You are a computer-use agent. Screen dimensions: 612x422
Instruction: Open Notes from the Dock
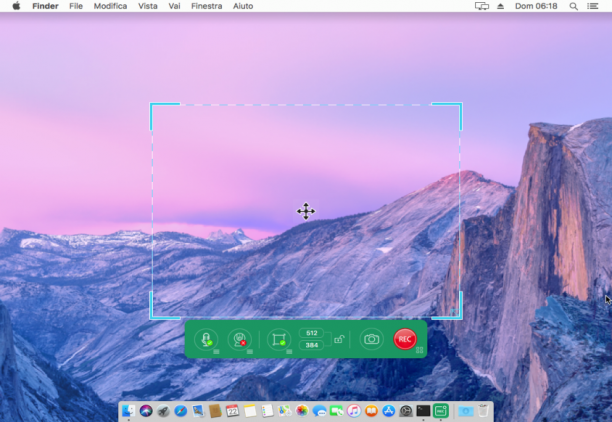pyautogui.click(x=250, y=411)
